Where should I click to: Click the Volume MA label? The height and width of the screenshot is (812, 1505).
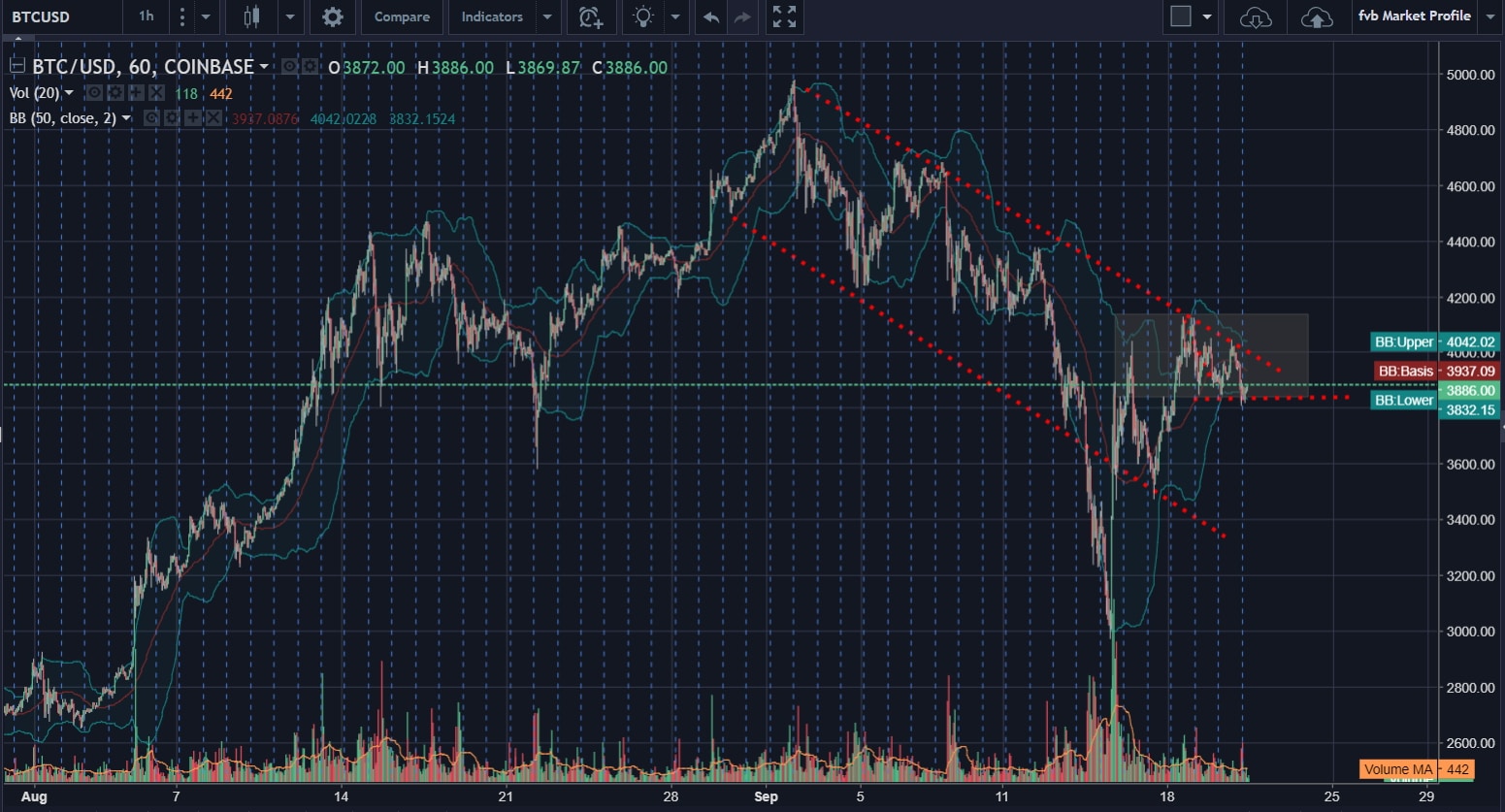click(1397, 769)
